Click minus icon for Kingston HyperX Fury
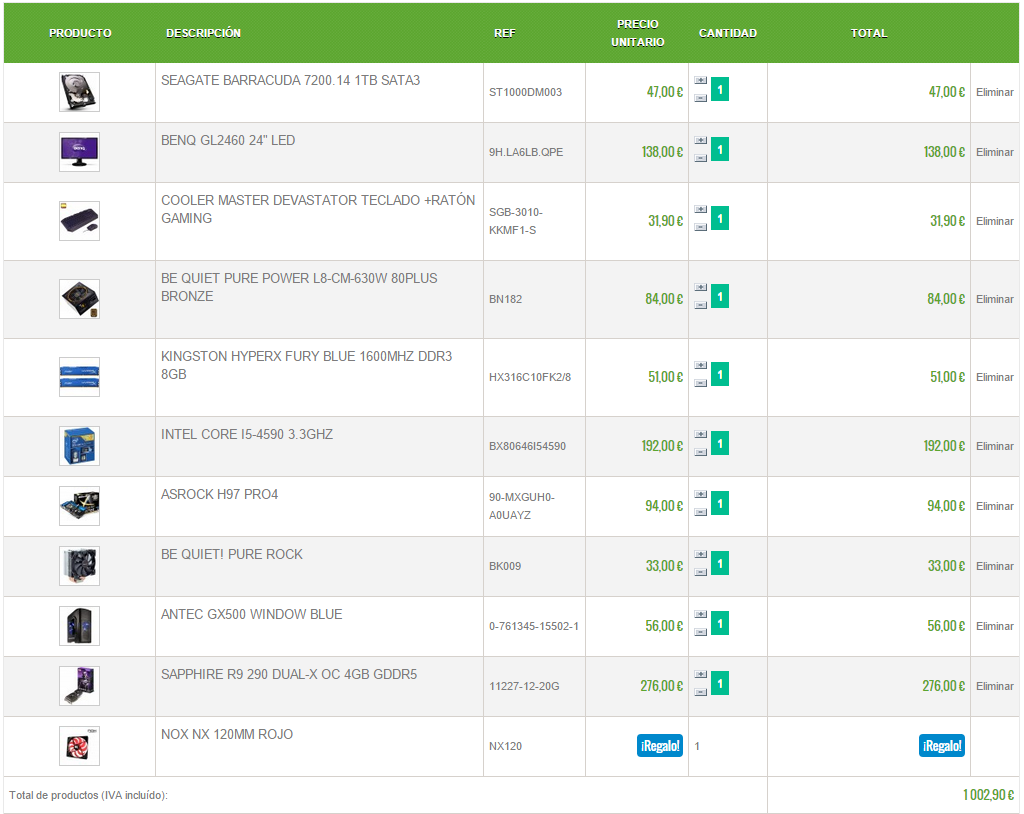The width and height of the screenshot is (1024, 814). click(700, 383)
